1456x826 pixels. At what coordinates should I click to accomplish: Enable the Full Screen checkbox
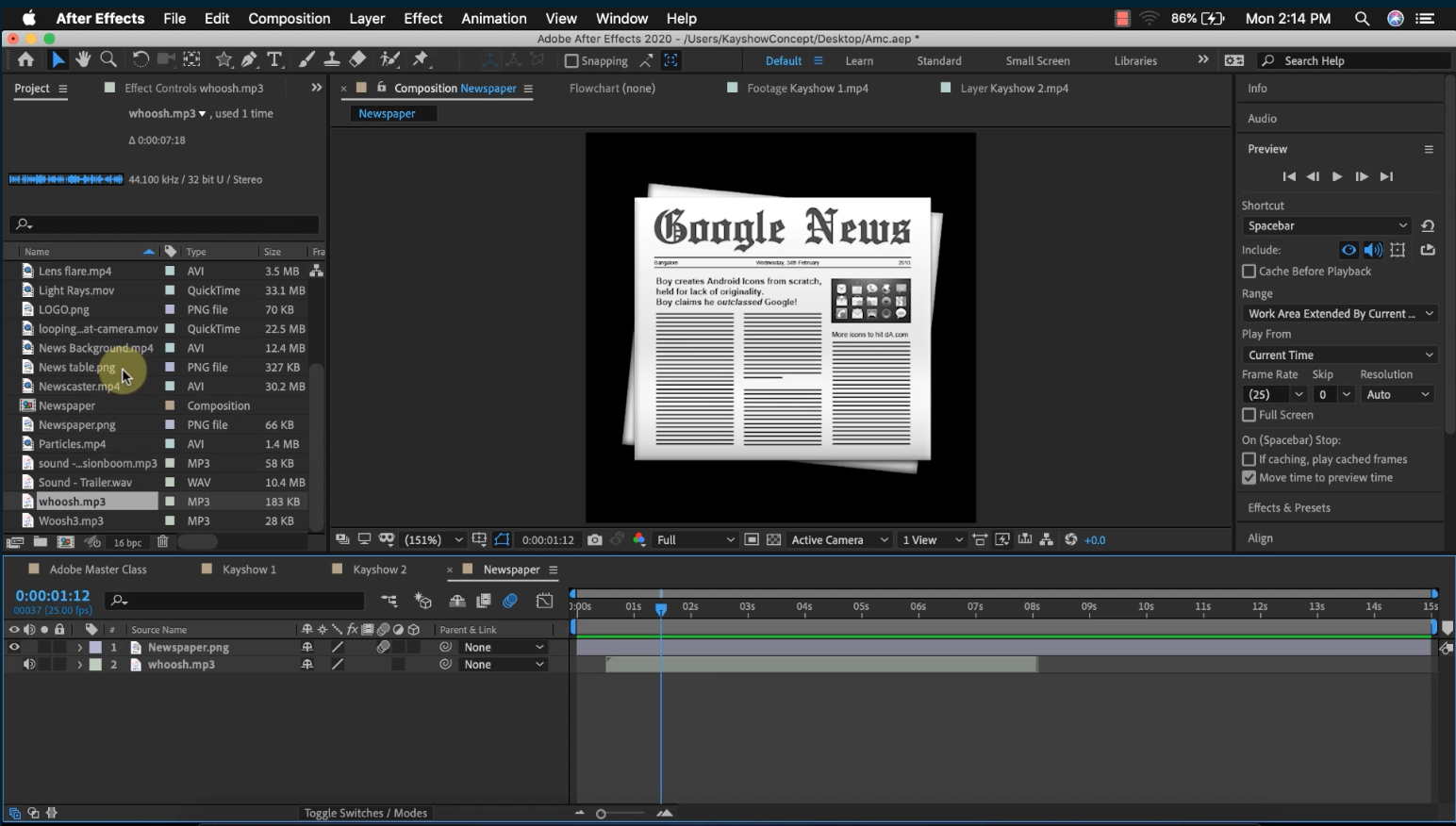pyautogui.click(x=1249, y=415)
